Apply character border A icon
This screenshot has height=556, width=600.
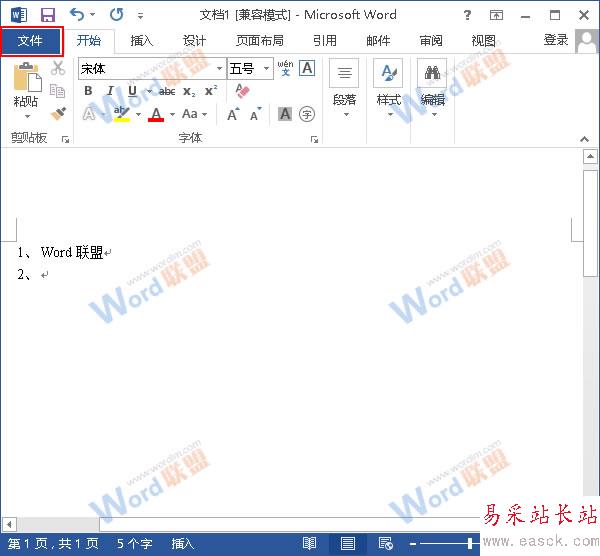coord(307,68)
